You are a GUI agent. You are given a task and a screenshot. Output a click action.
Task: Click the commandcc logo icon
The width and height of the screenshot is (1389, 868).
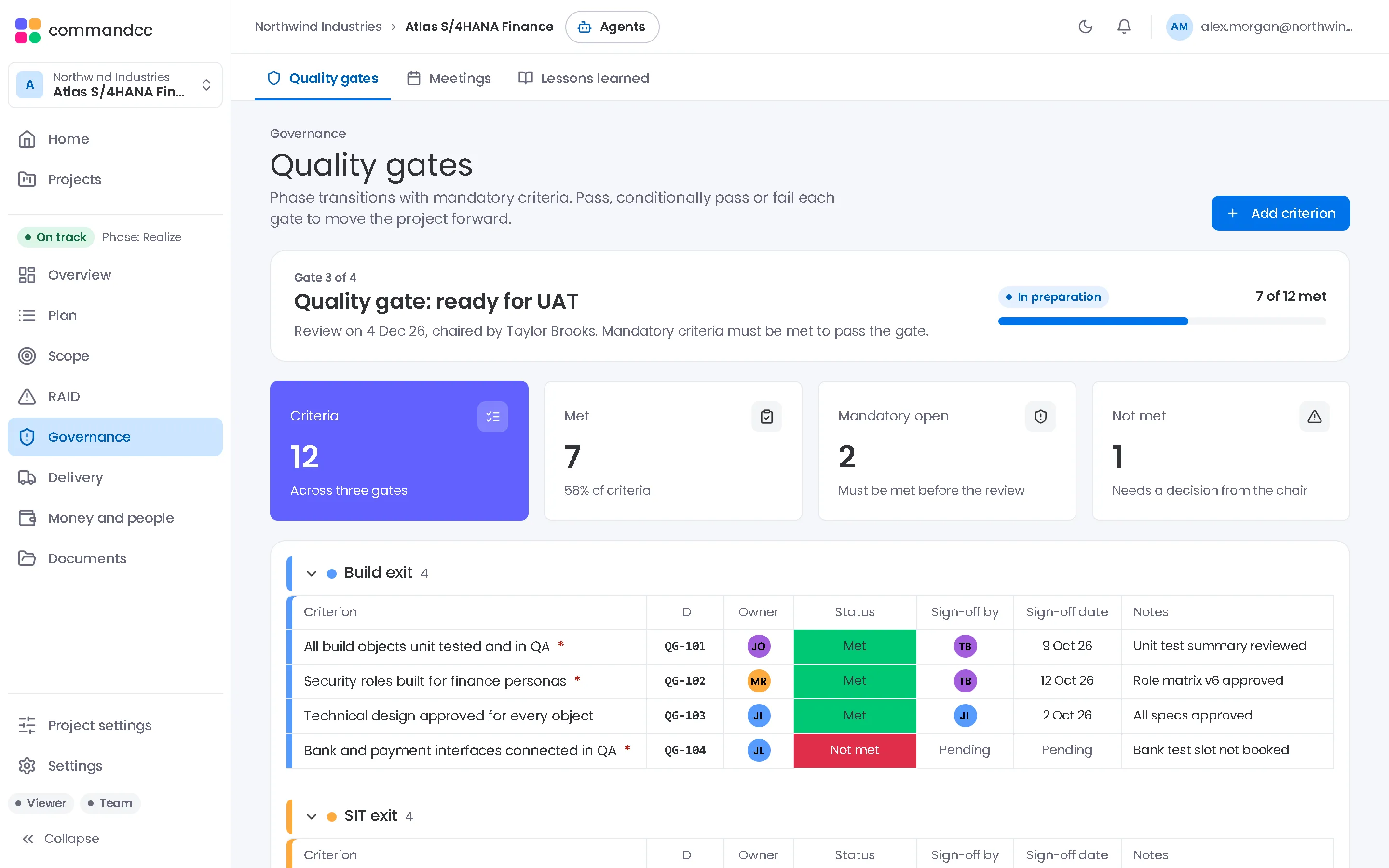[x=27, y=30]
